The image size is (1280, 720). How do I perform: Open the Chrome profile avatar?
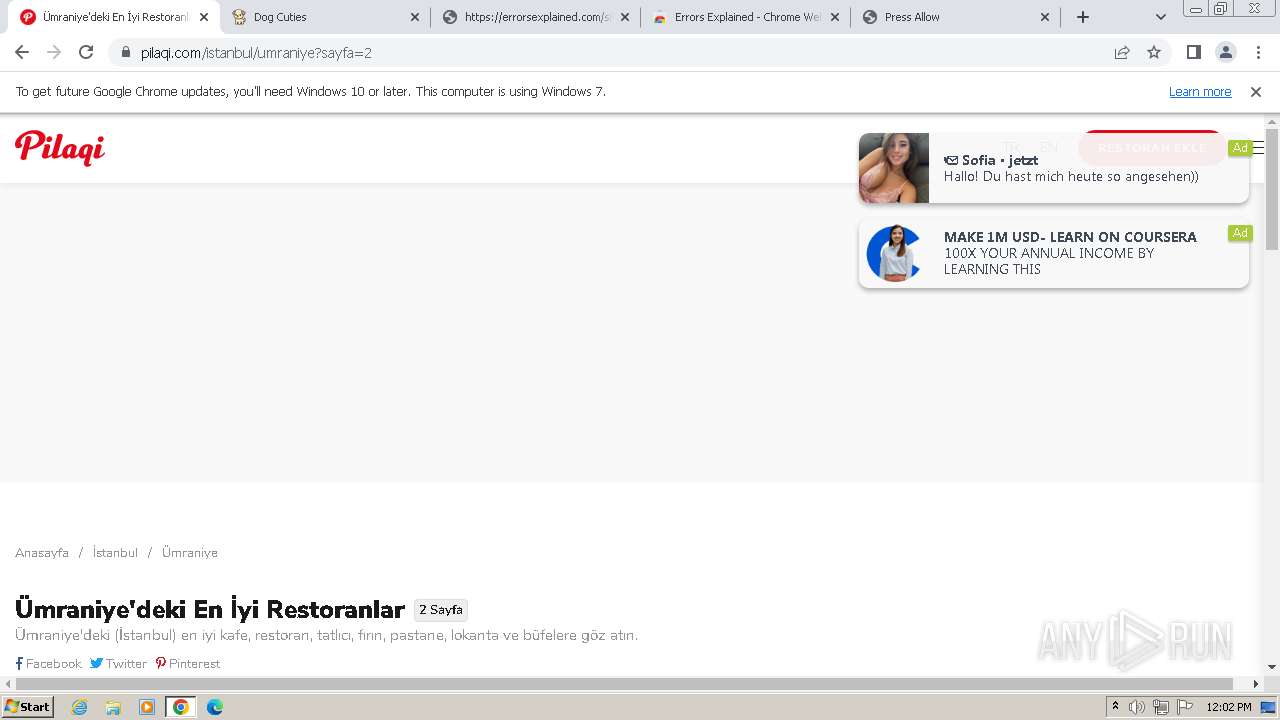pos(1226,52)
